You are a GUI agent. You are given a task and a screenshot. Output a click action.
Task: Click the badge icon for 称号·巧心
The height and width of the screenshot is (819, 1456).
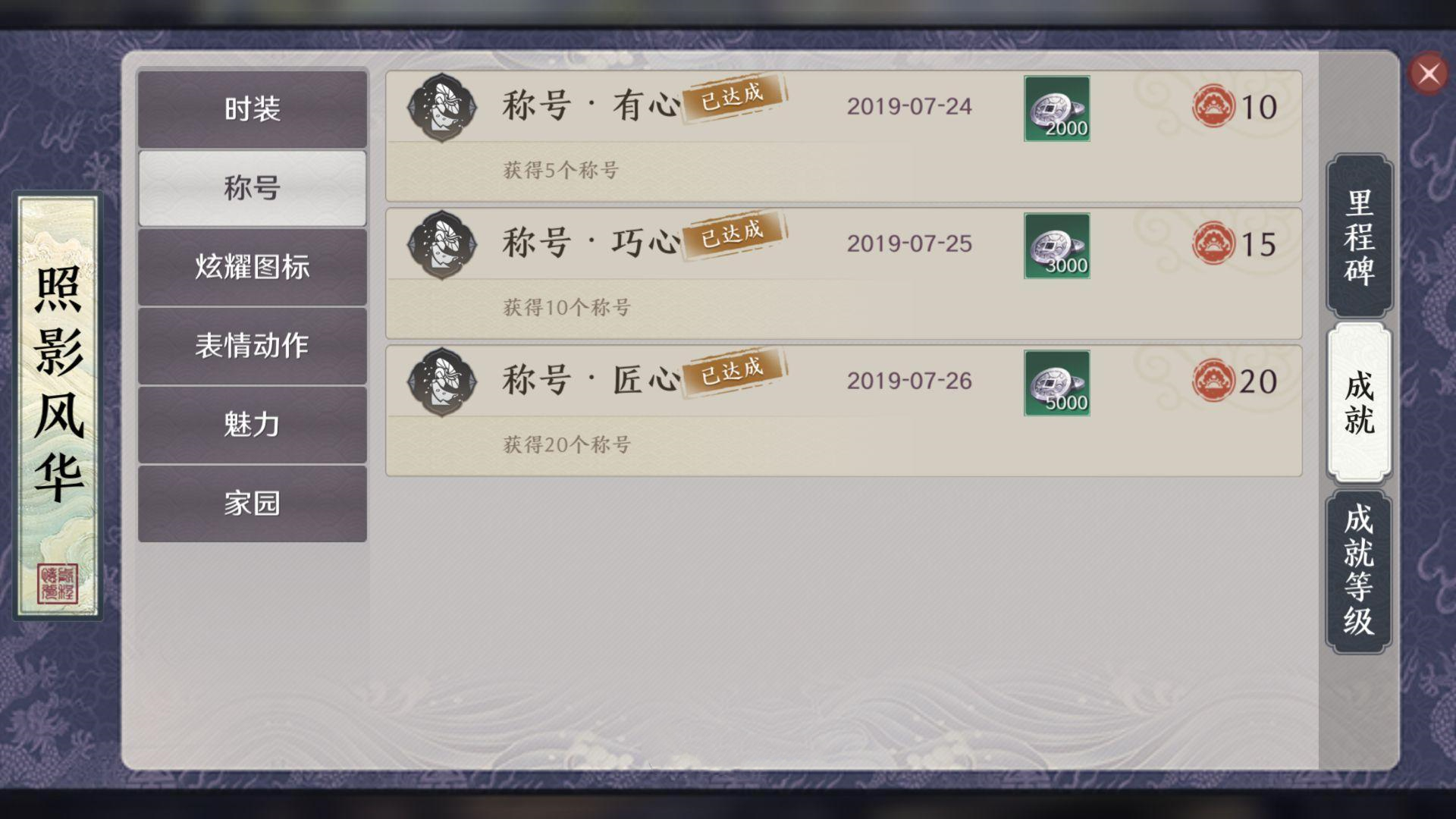coord(442,245)
